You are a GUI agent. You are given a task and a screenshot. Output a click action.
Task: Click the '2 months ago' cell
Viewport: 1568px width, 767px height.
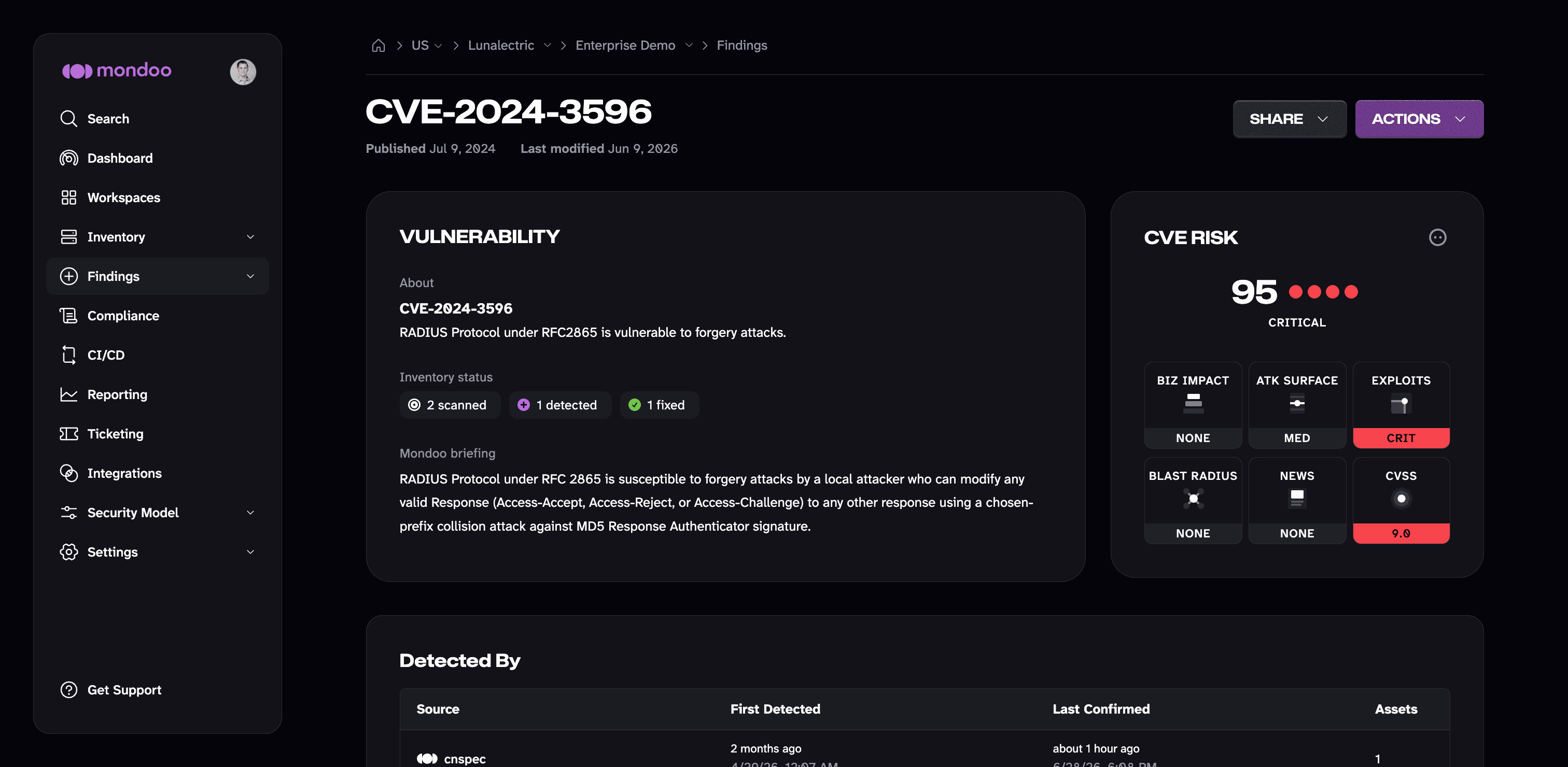pyautogui.click(x=766, y=749)
